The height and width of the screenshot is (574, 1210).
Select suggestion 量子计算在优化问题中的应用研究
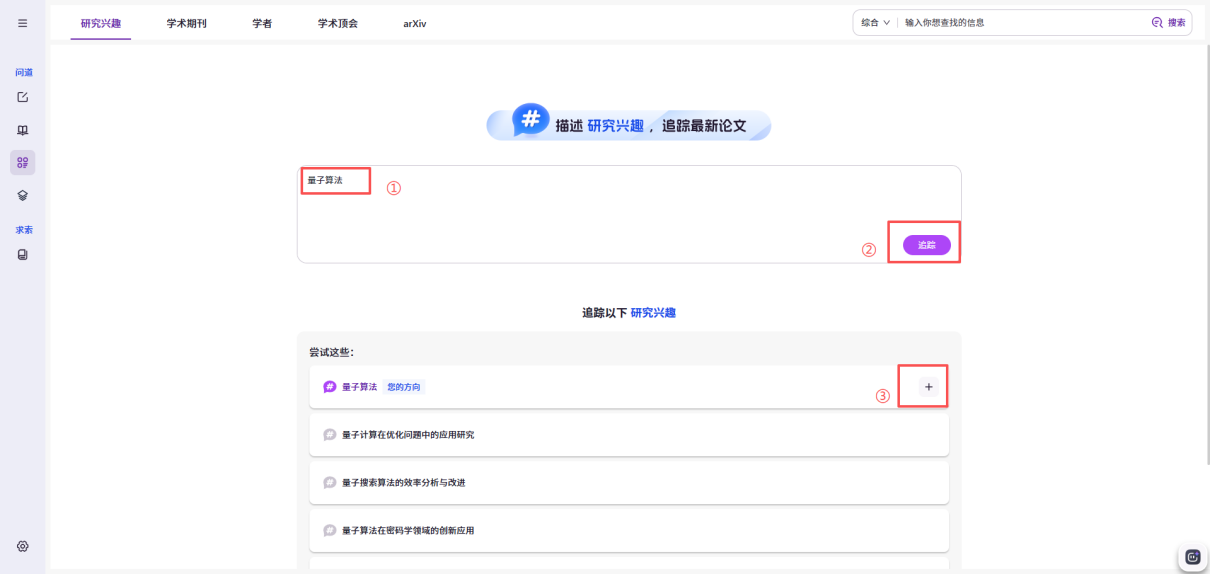pyautogui.click(x=629, y=435)
